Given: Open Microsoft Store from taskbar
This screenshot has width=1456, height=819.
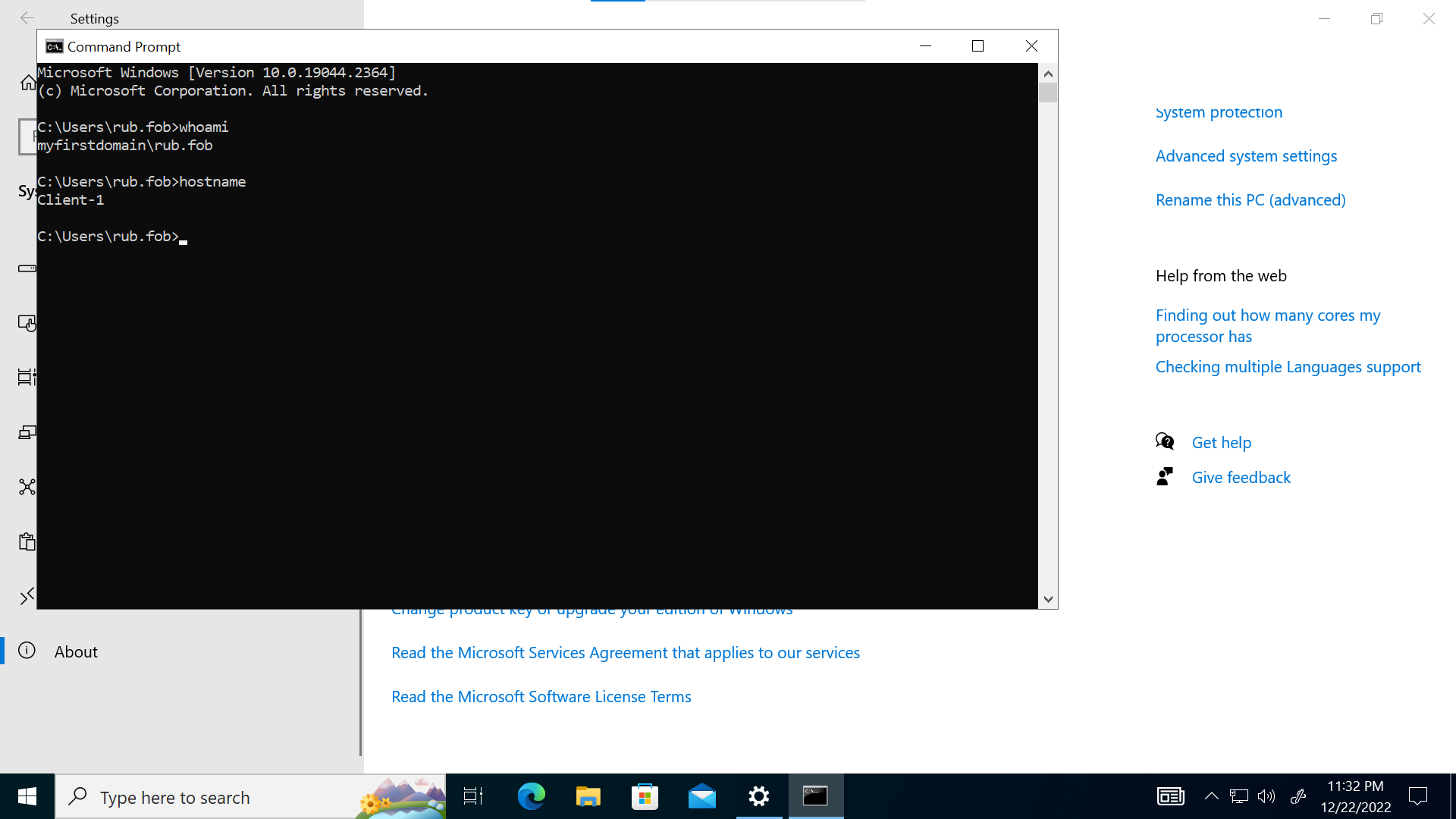Looking at the screenshot, I should (x=644, y=797).
